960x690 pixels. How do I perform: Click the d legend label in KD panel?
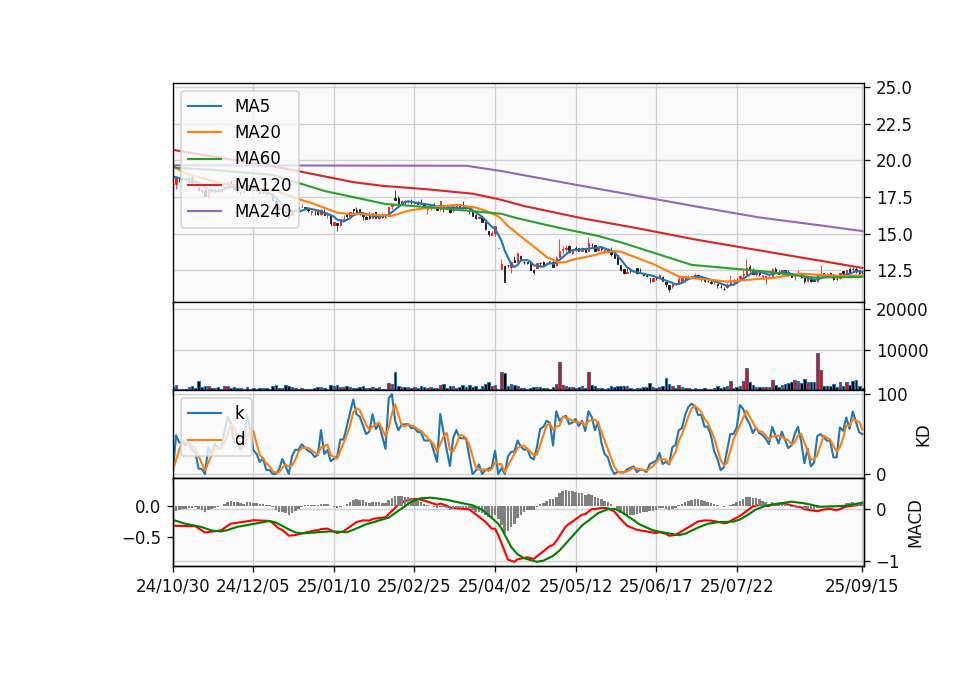pyautogui.click(x=240, y=439)
